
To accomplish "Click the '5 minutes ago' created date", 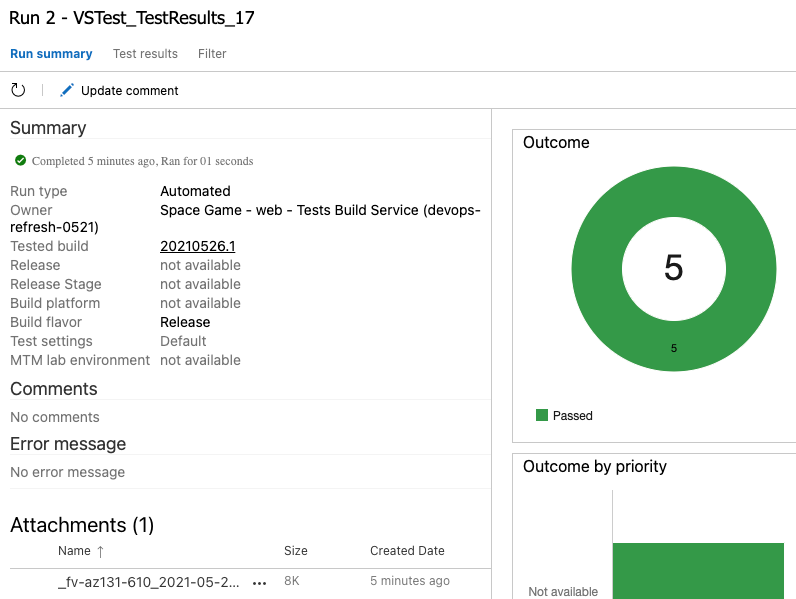I will tap(410, 581).
